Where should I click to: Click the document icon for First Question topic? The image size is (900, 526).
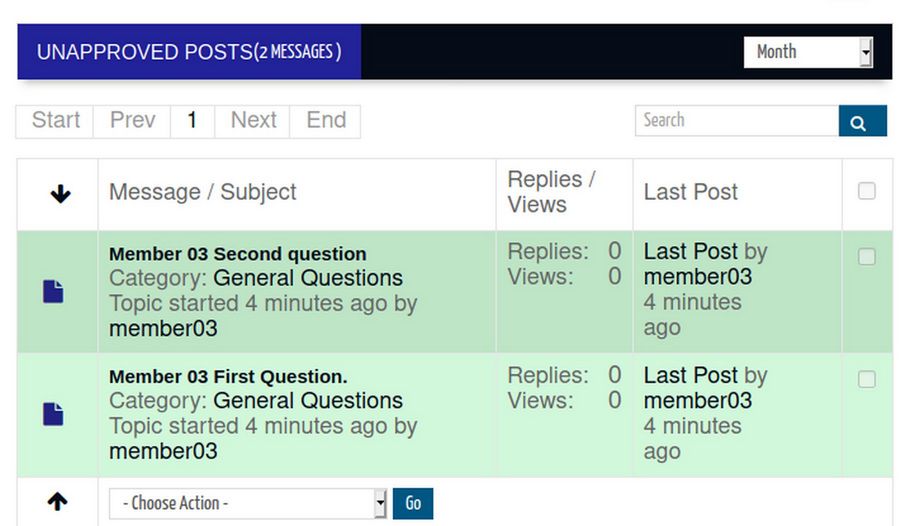pos(53,413)
